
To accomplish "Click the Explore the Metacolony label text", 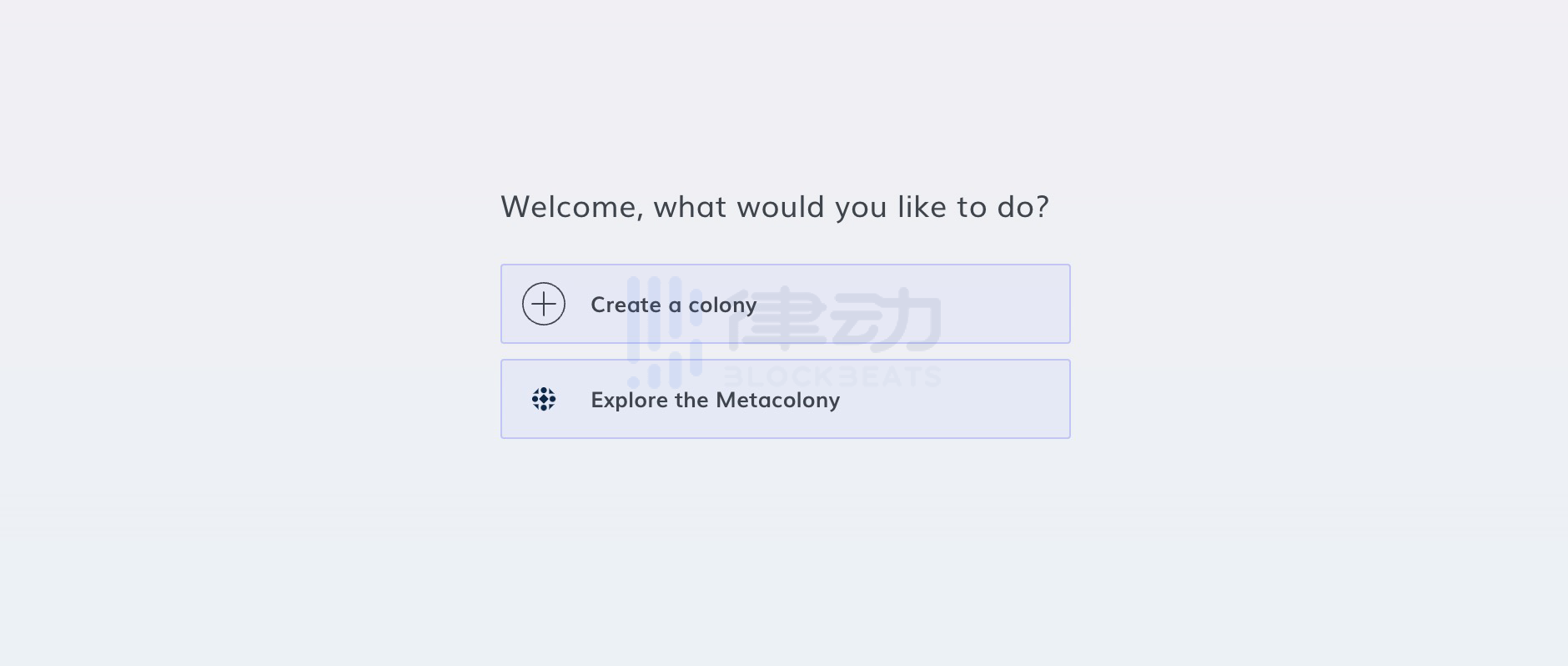I will (x=715, y=400).
